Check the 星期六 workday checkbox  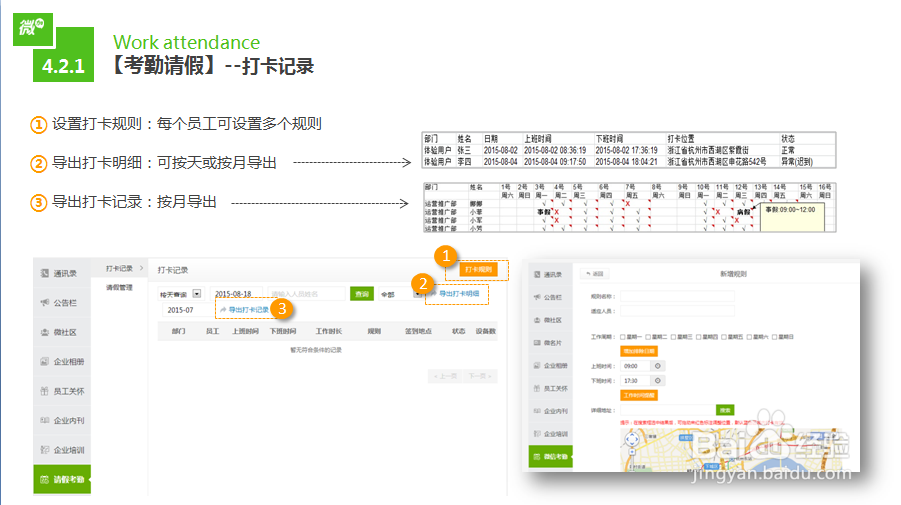pos(749,337)
